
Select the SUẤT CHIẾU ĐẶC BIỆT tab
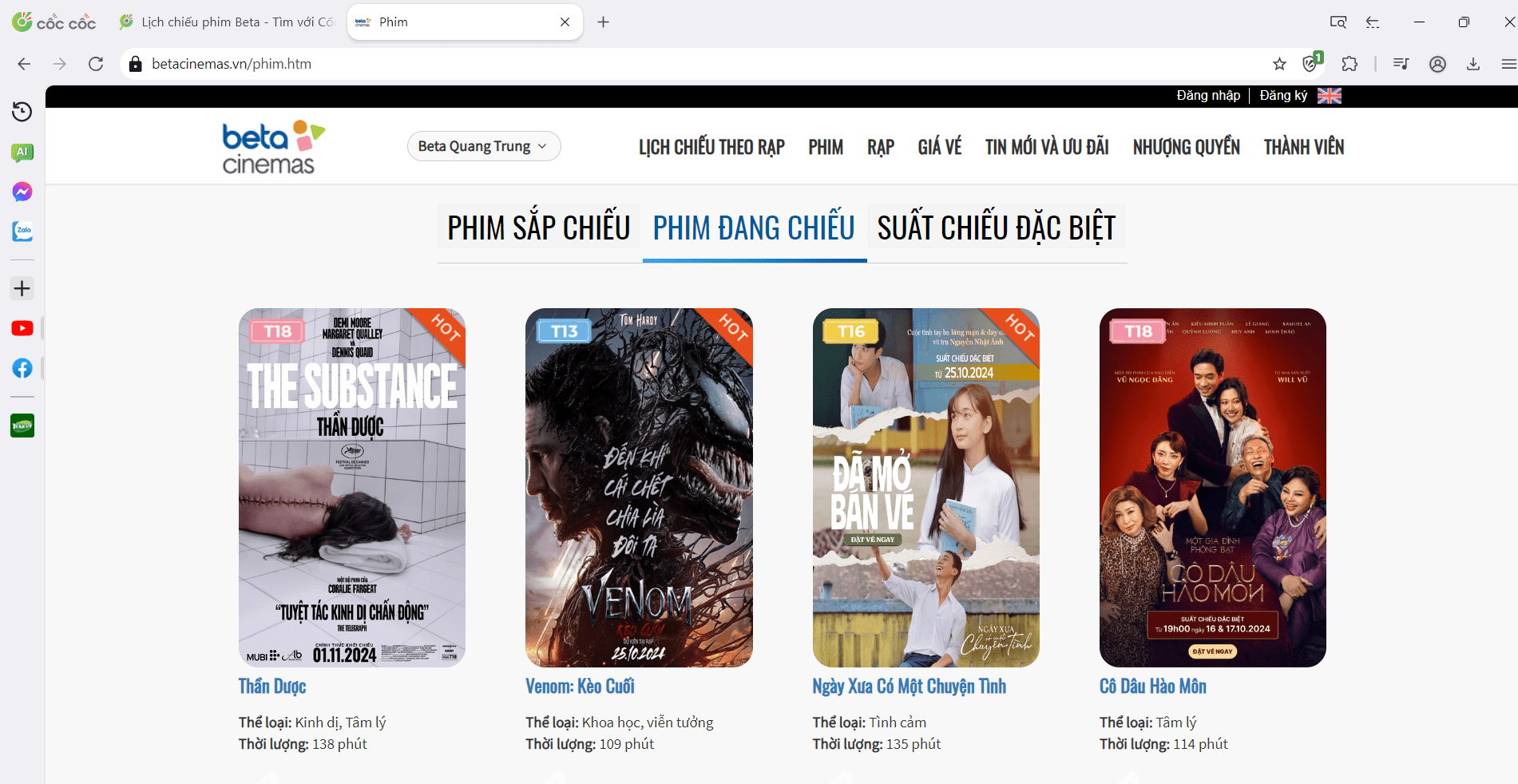click(x=996, y=228)
